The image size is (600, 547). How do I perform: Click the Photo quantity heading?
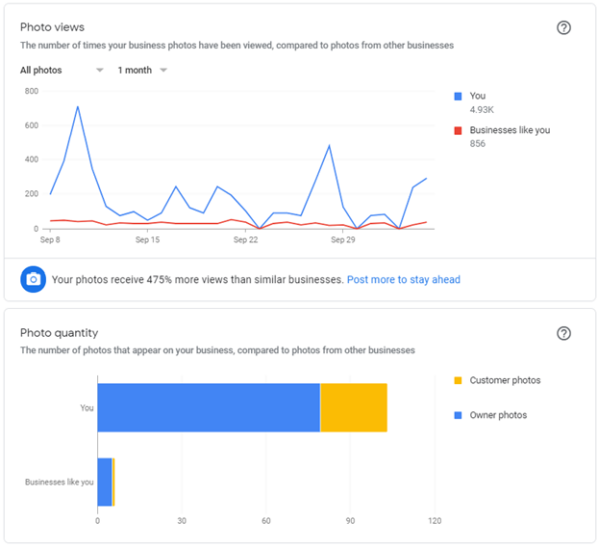tap(59, 332)
